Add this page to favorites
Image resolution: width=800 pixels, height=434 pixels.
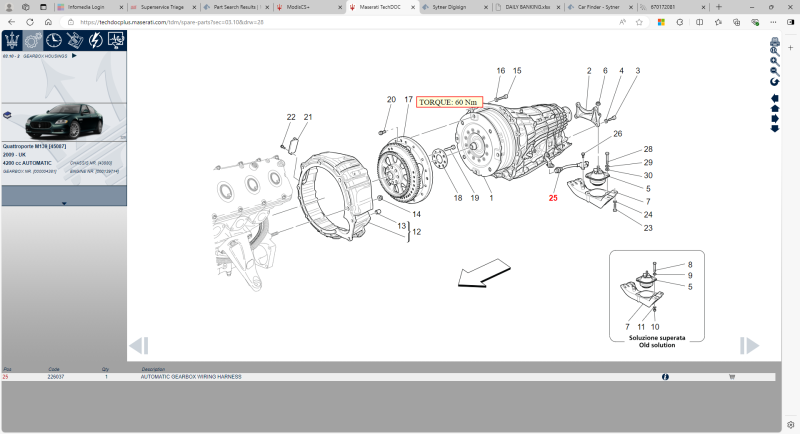click(639, 22)
